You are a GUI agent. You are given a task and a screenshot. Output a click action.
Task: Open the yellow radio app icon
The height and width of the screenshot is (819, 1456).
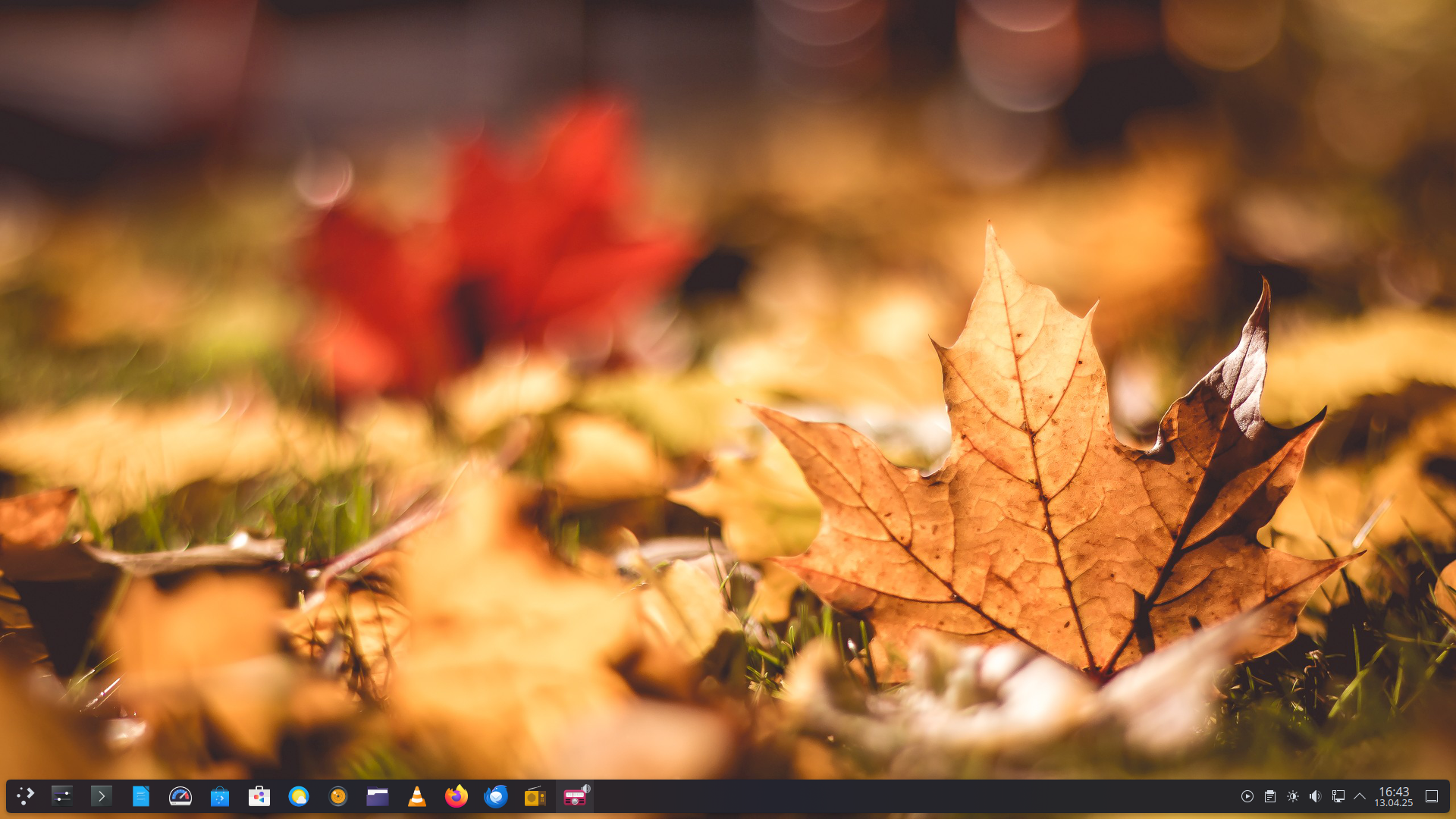(x=535, y=796)
